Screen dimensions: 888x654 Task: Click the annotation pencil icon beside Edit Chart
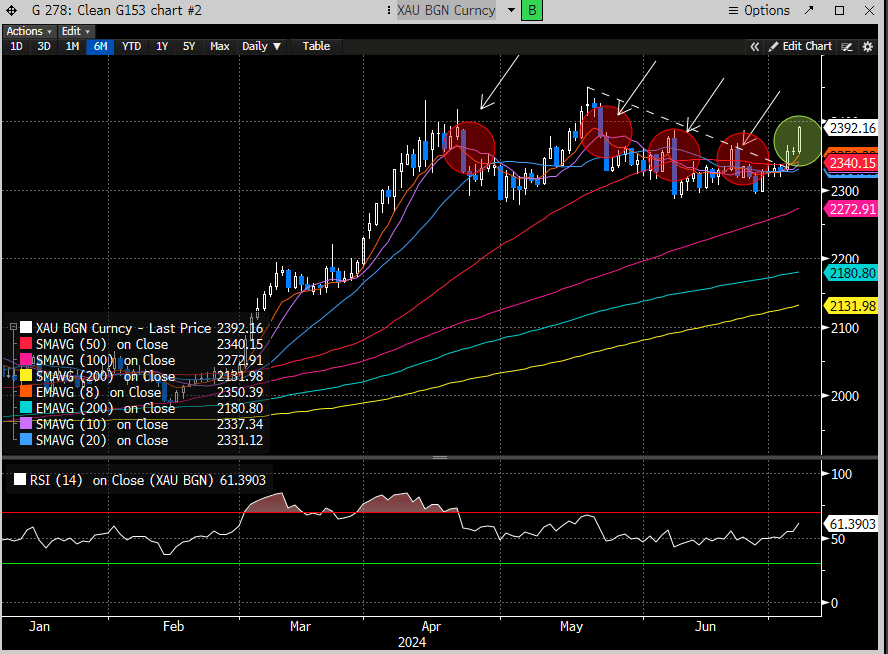pos(846,46)
